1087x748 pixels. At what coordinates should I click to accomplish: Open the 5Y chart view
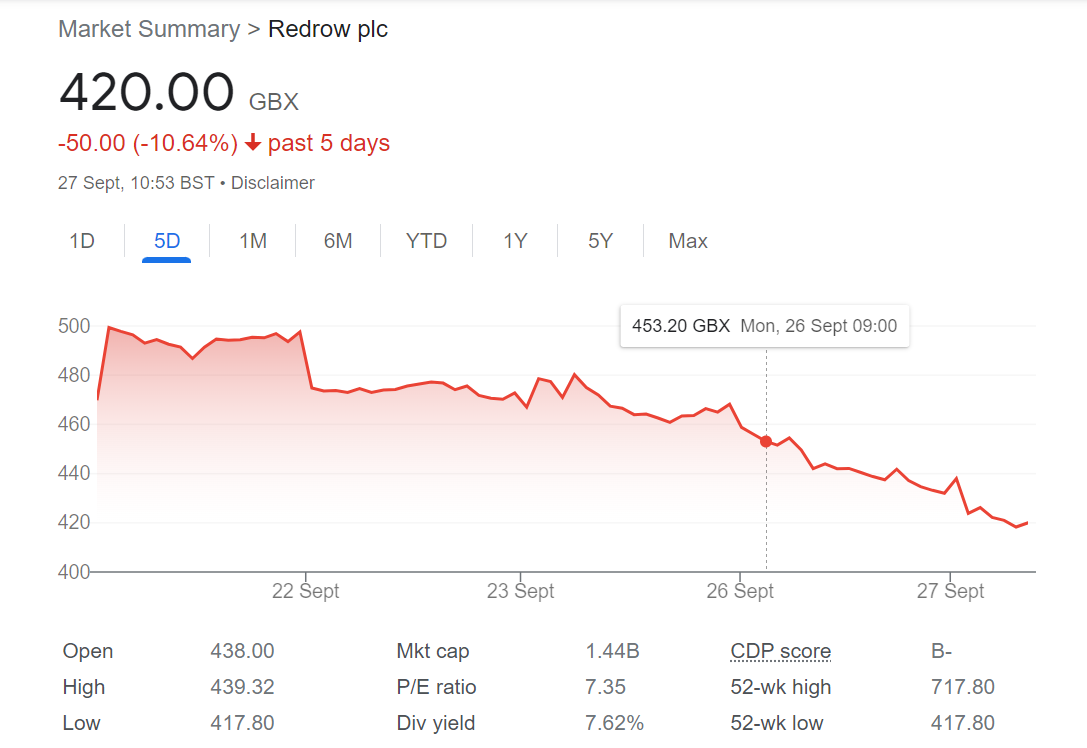point(600,241)
